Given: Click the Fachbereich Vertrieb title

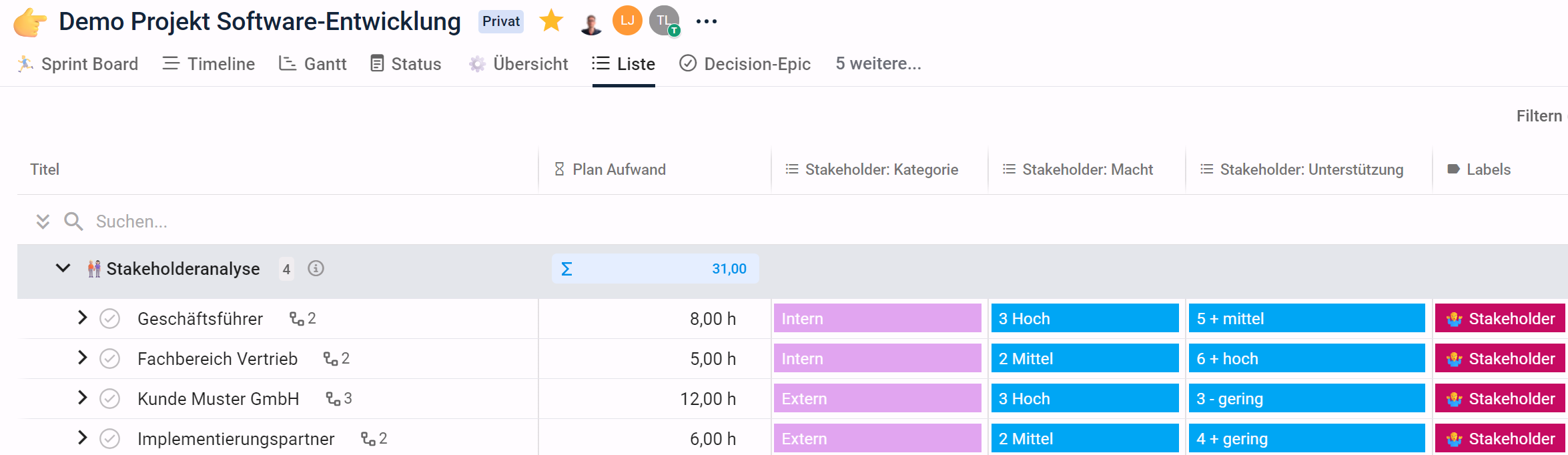Looking at the screenshot, I should coord(218,359).
